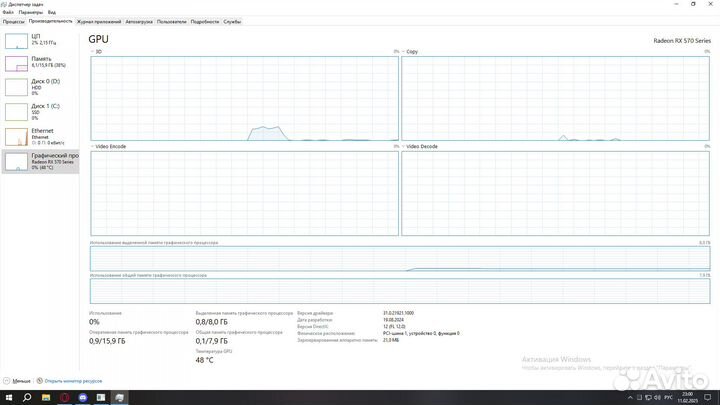This screenshot has height=405, width=720.
Task: Collapse Task Manager with Меньше button
Action: pyautogui.click(x=18, y=381)
